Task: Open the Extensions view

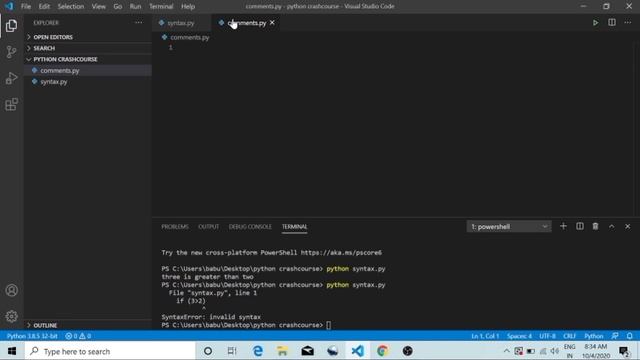Action: point(11,104)
